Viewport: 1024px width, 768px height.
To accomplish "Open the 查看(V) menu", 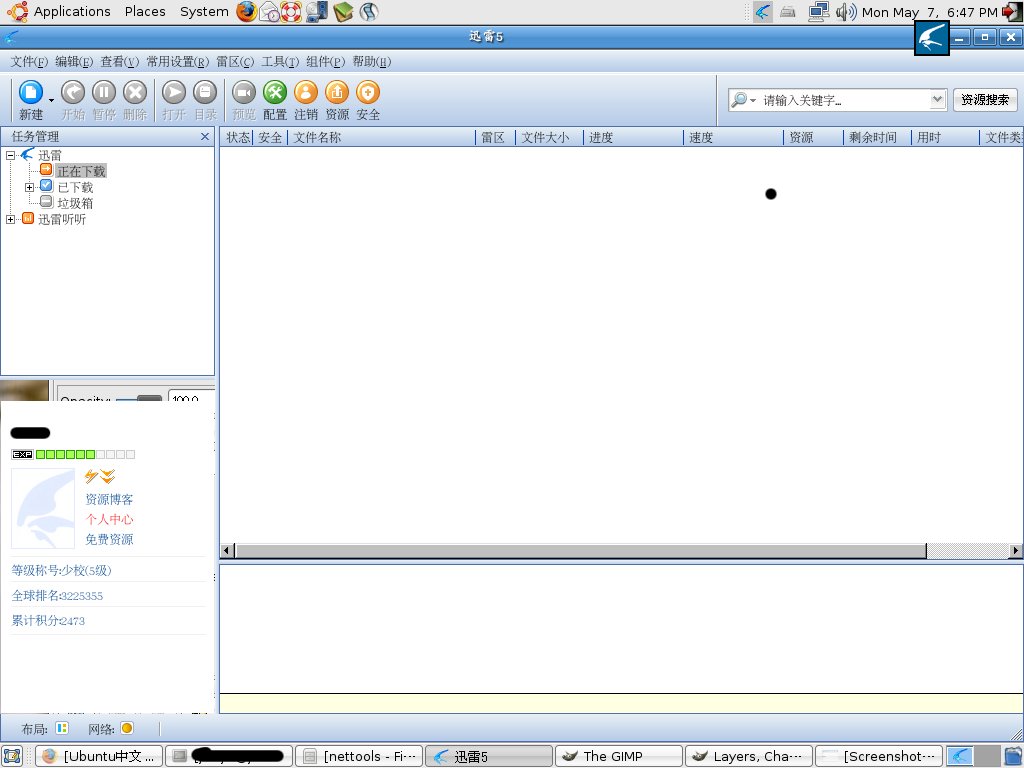I will [120, 61].
